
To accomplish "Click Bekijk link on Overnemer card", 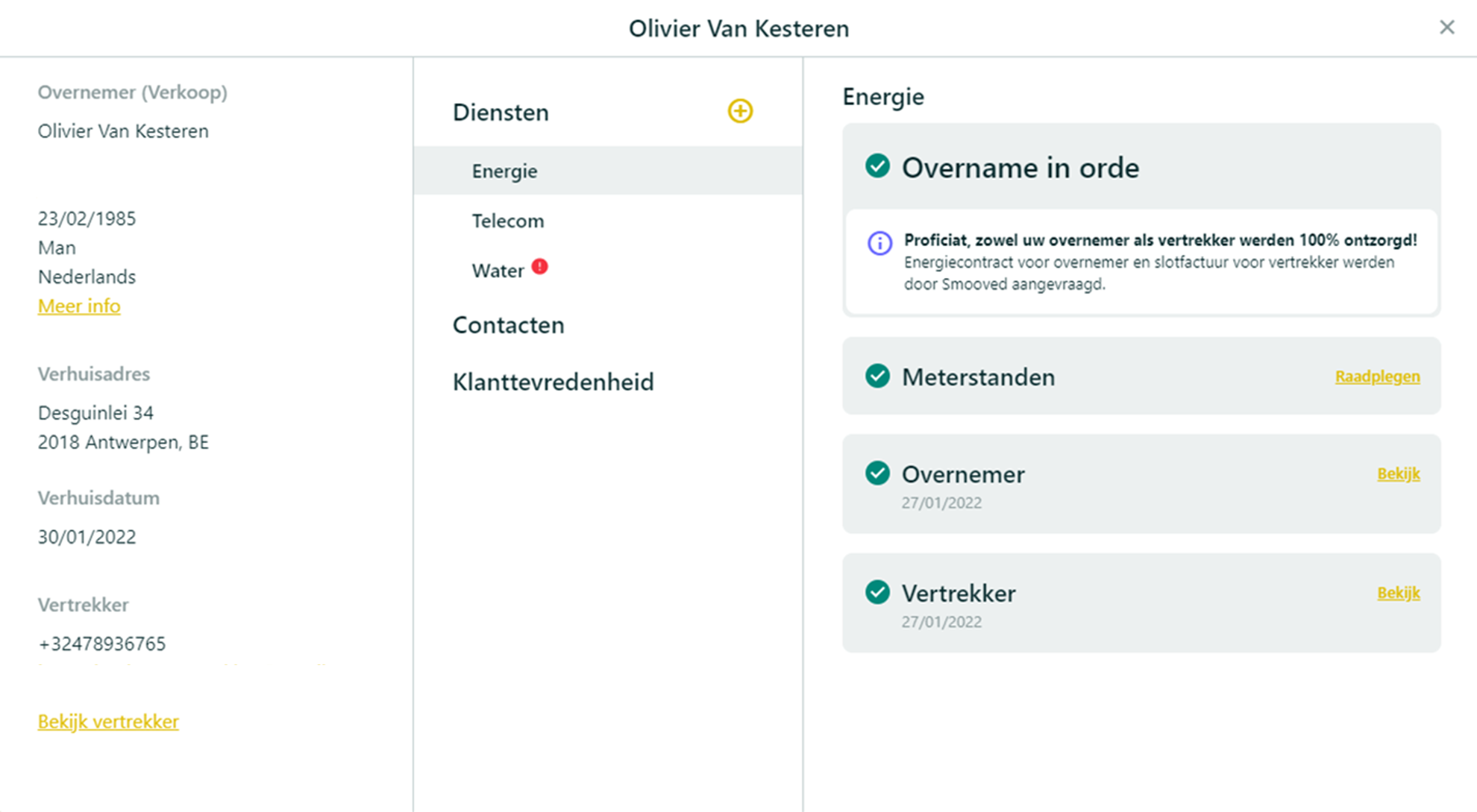I will tap(1398, 473).
